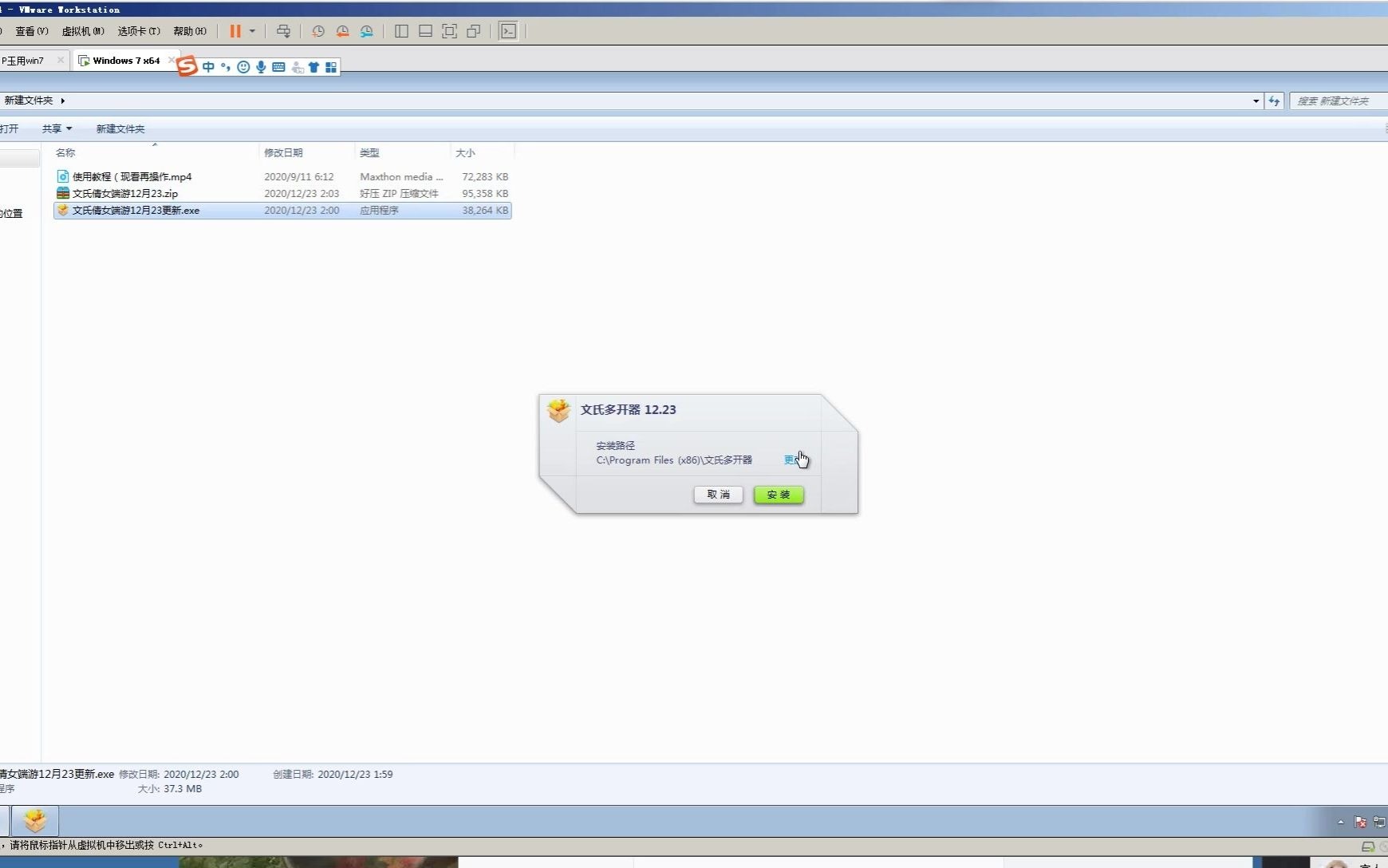Take a snapshot of this virtual machine

pos(318,31)
